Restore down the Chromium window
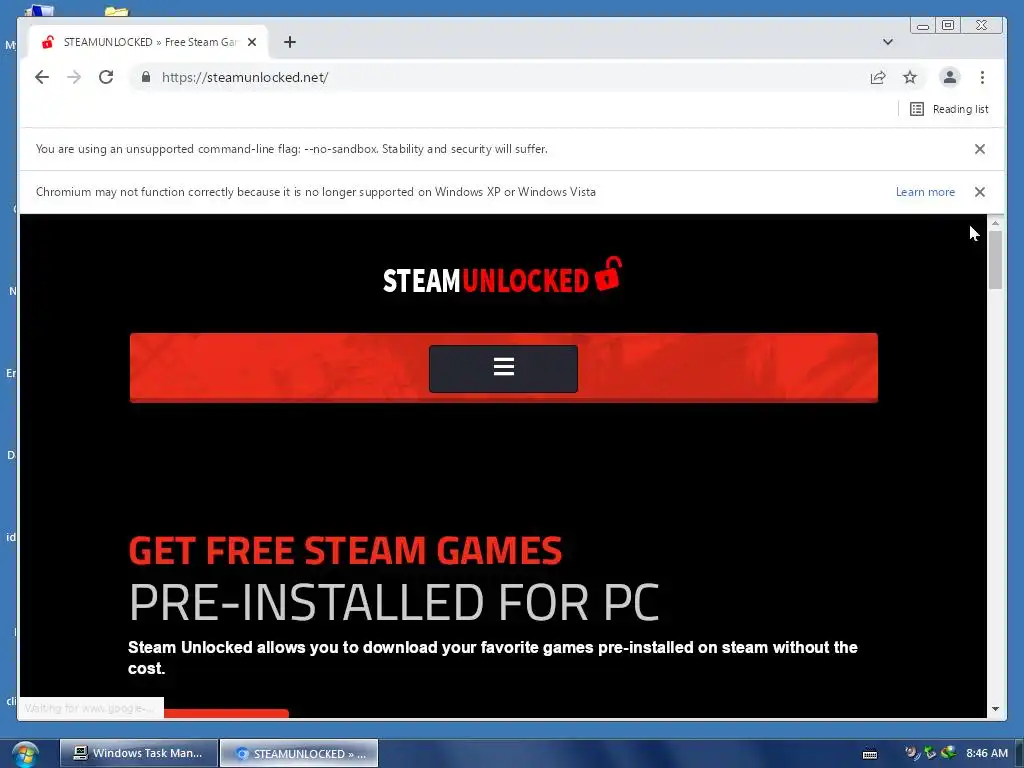Screen dimensions: 1024x768 click(x=948, y=25)
